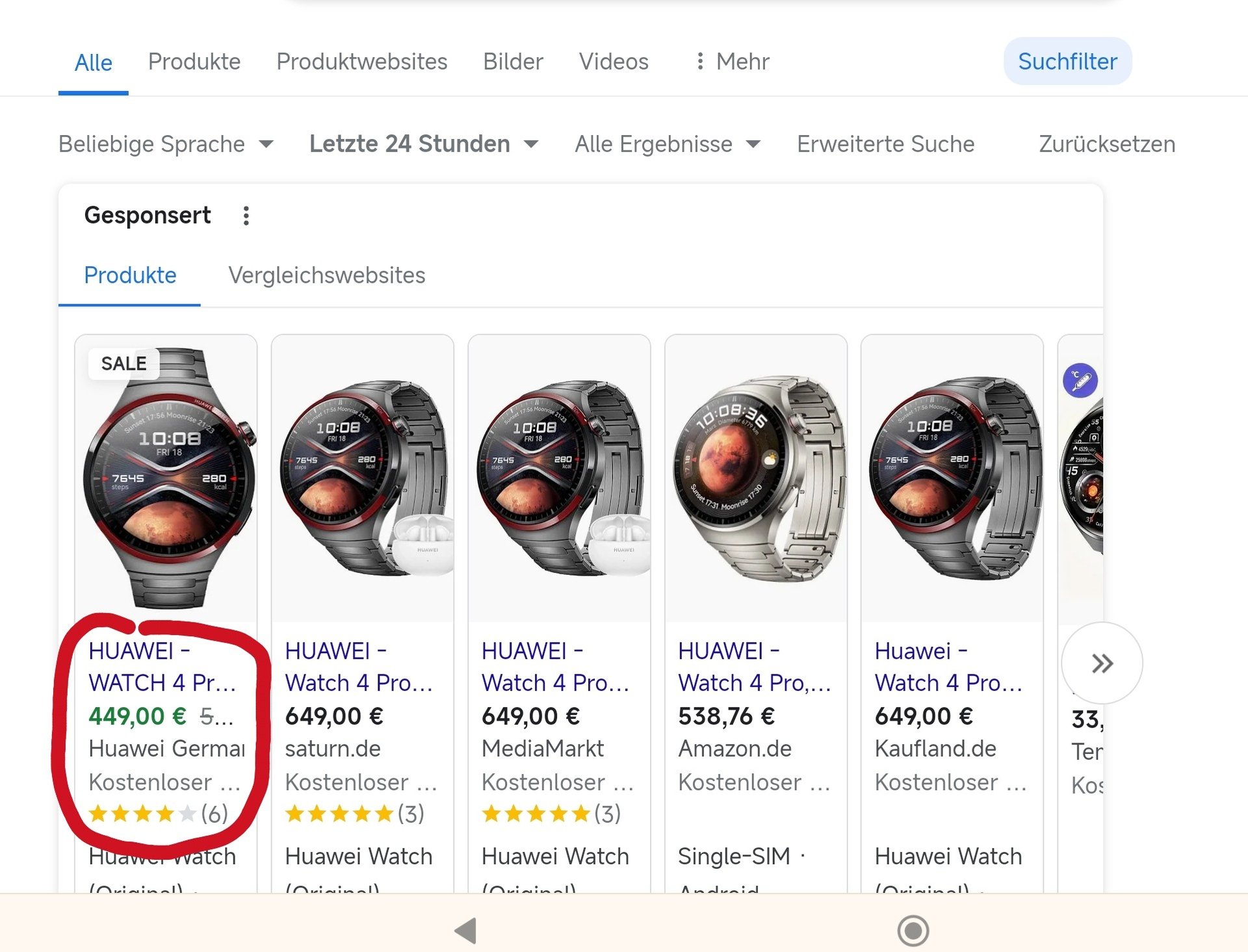The image size is (1248, 952).
Task: Expand the Letzte 24 Stunden dropdown
Action: [424, 144]
